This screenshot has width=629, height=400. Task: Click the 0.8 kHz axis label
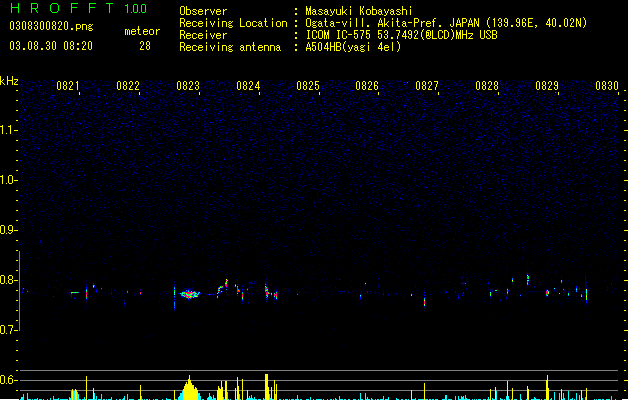pos(9,280)
